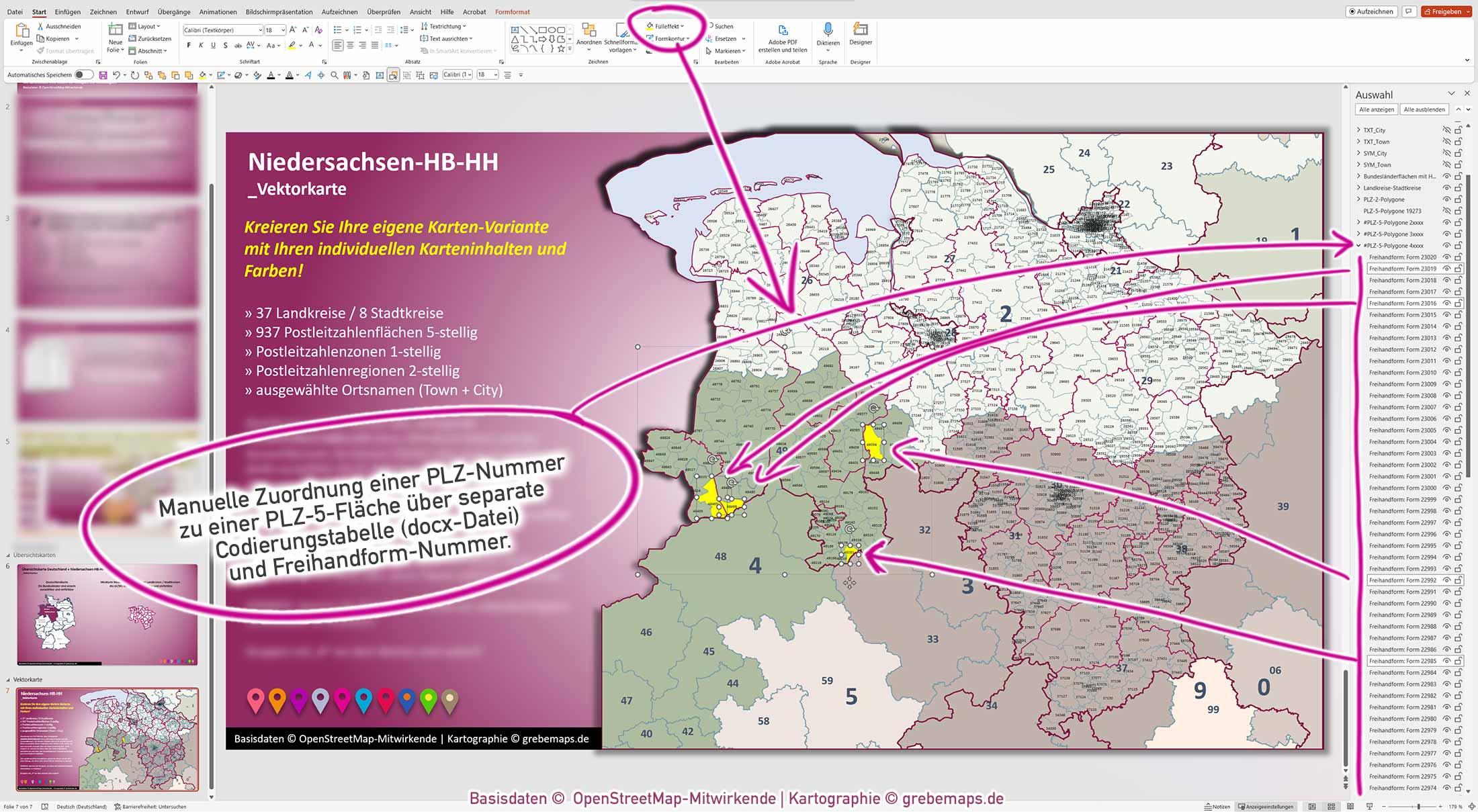Click the Textrichtung icon in Absatz group
This screenshot has height=812, width=1478.
423,26
